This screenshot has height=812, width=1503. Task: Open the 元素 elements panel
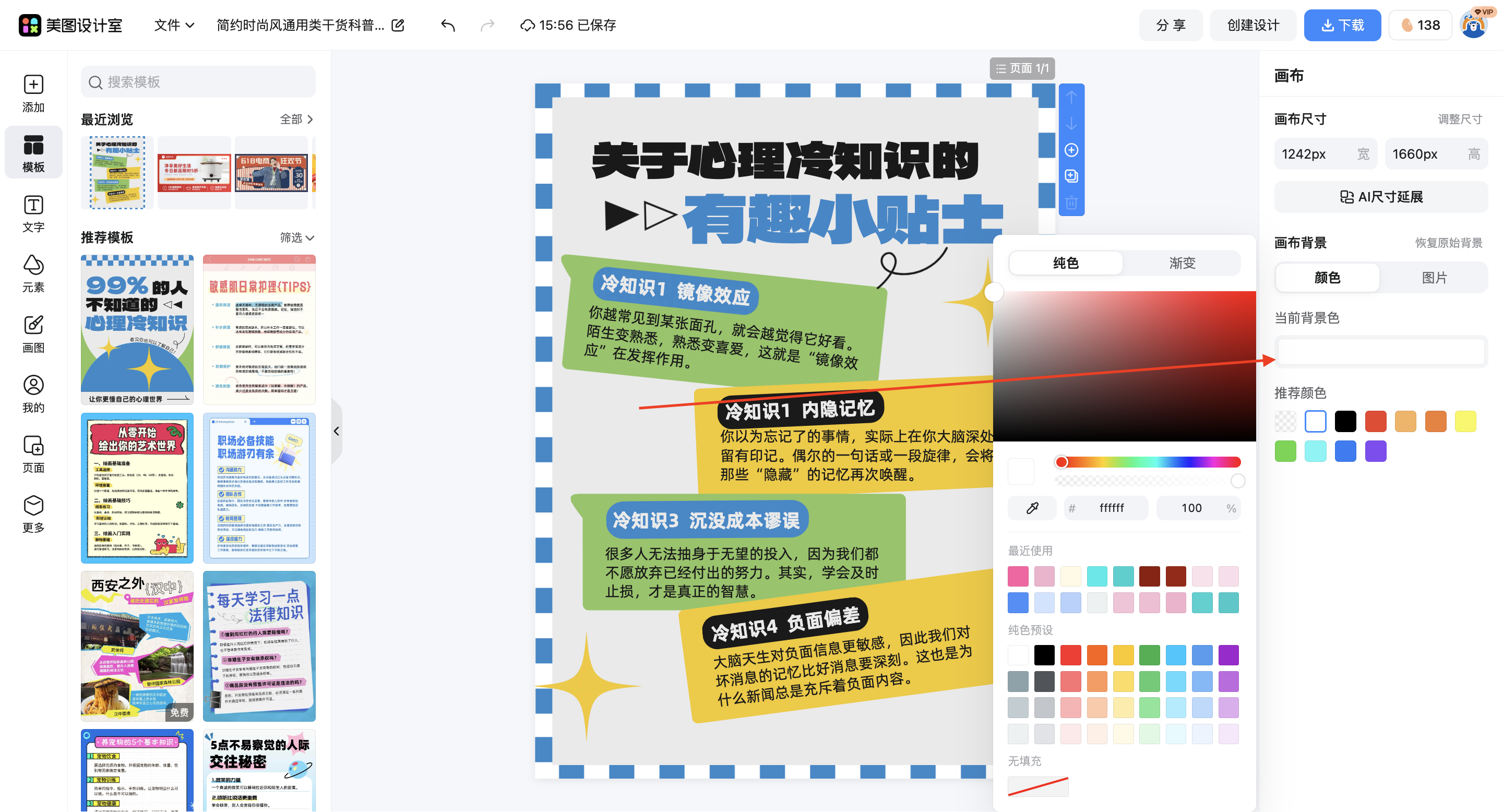(x=33, y=273)
